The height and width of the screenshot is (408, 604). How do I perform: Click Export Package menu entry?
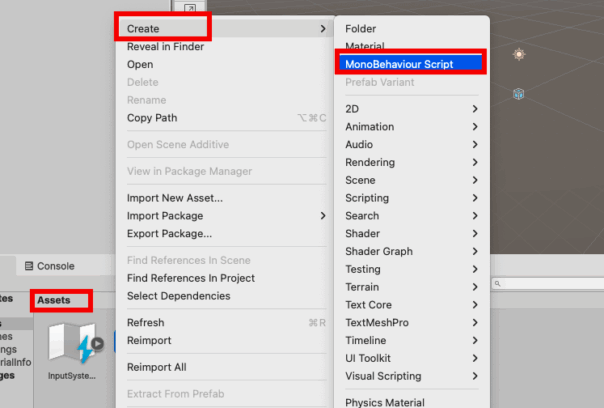tap(169, 234)
